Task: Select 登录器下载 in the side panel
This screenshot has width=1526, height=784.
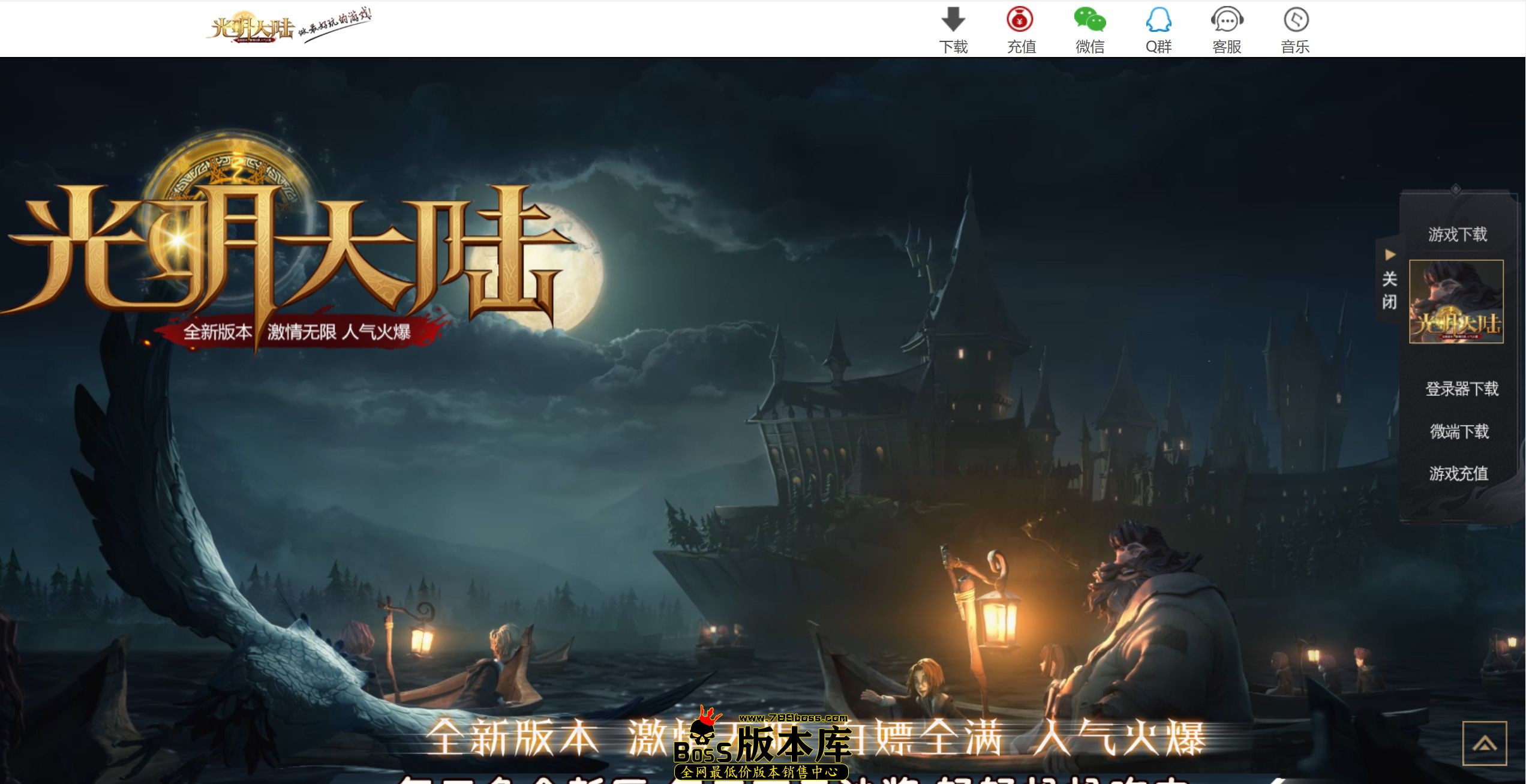Action: [x=1462, y=389]
